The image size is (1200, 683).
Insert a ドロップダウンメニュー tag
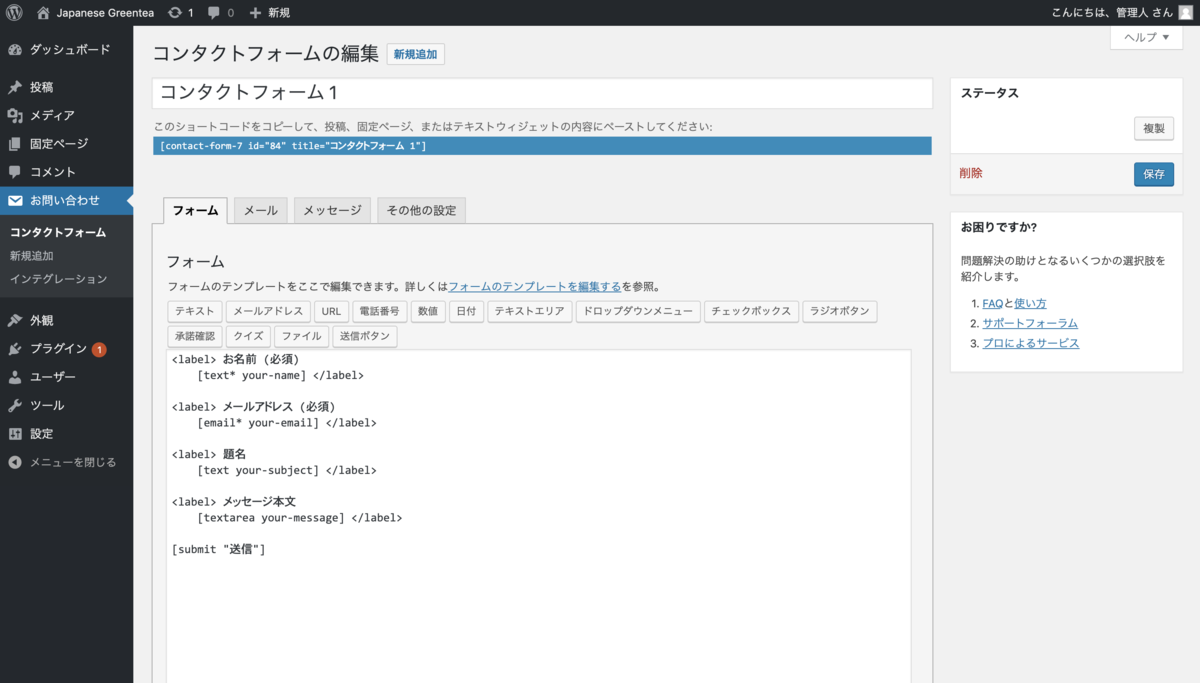coord(638,311)
